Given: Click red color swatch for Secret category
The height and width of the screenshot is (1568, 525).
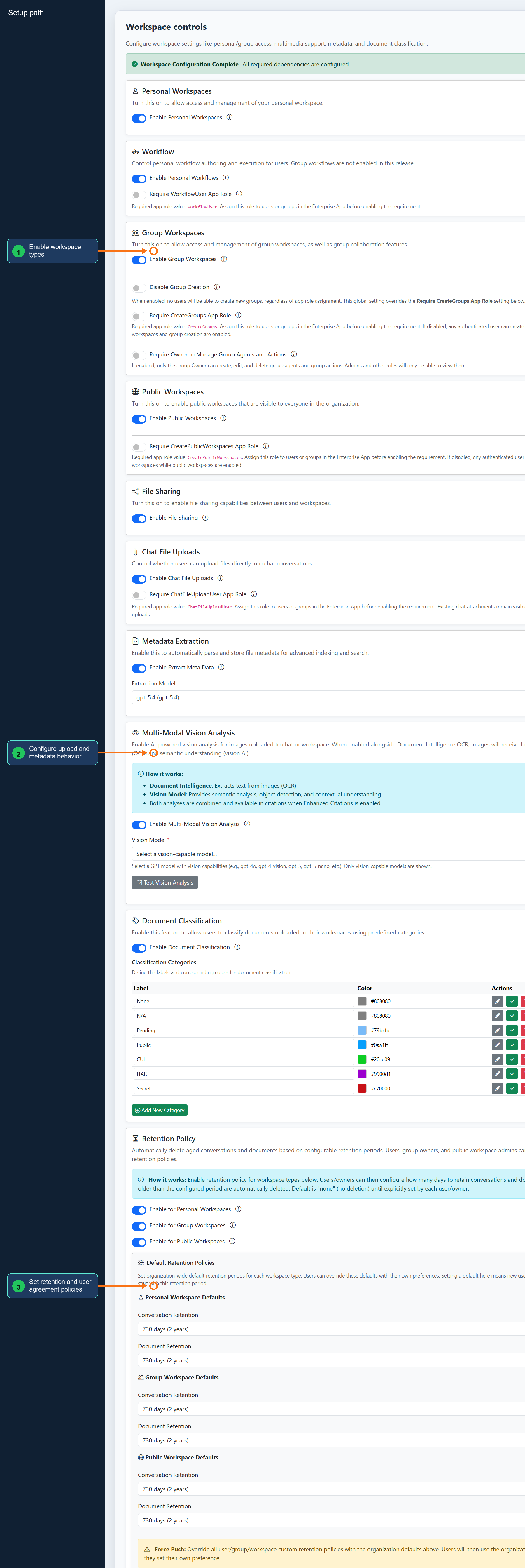Looking at the screenshot, I should tap(362, 1088).
